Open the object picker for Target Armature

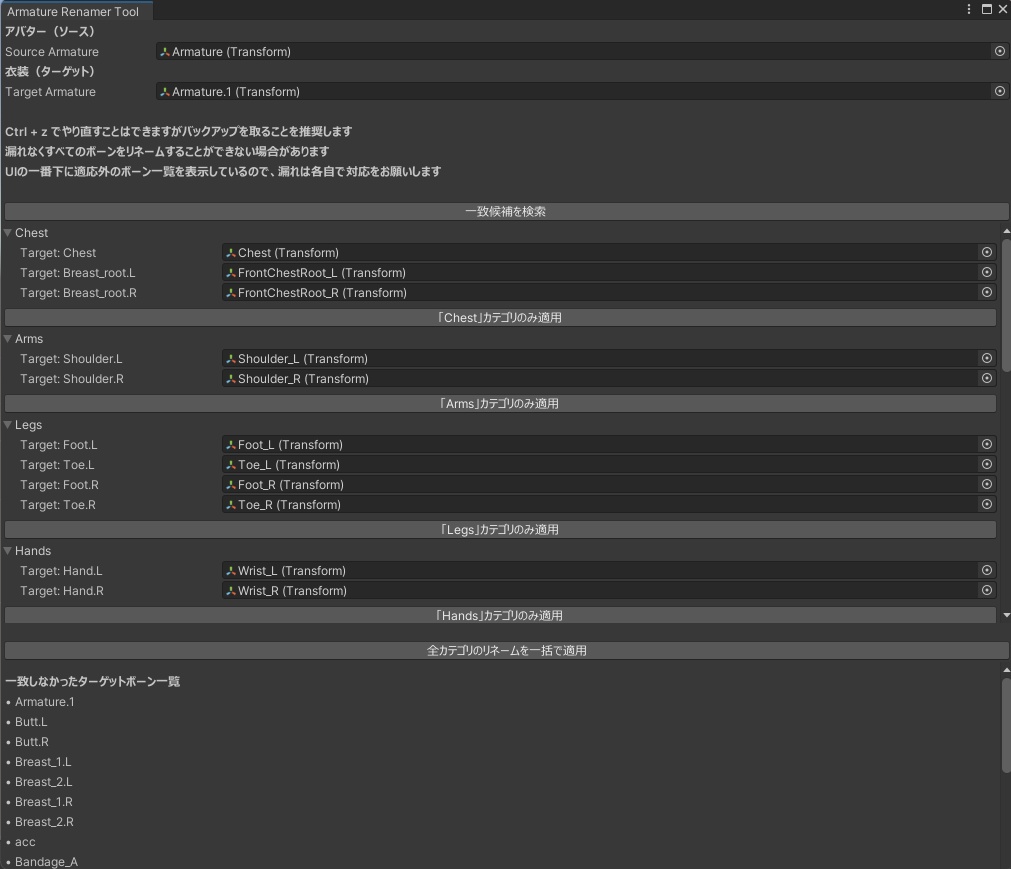[x=999, y=91]
